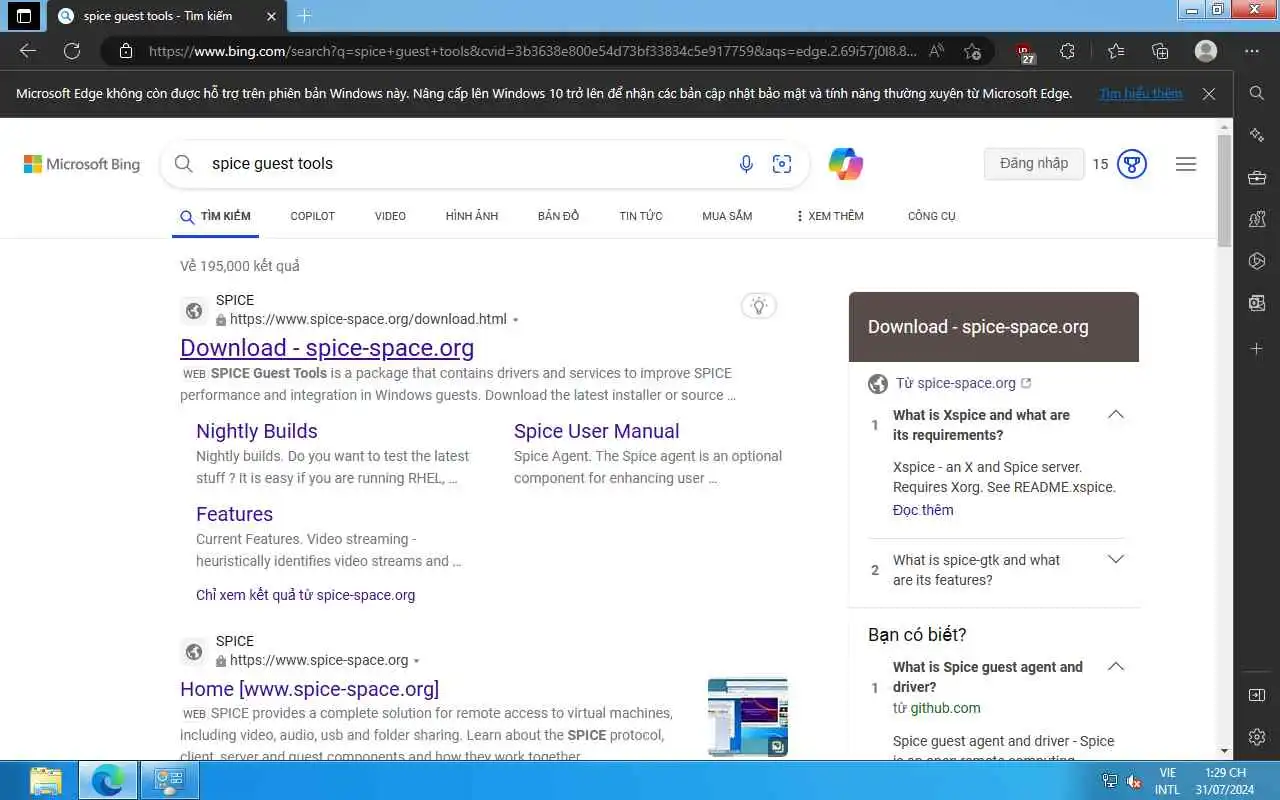
Task: Dismiss the Edge unsupported notification bar
Action: (1209, 94)
